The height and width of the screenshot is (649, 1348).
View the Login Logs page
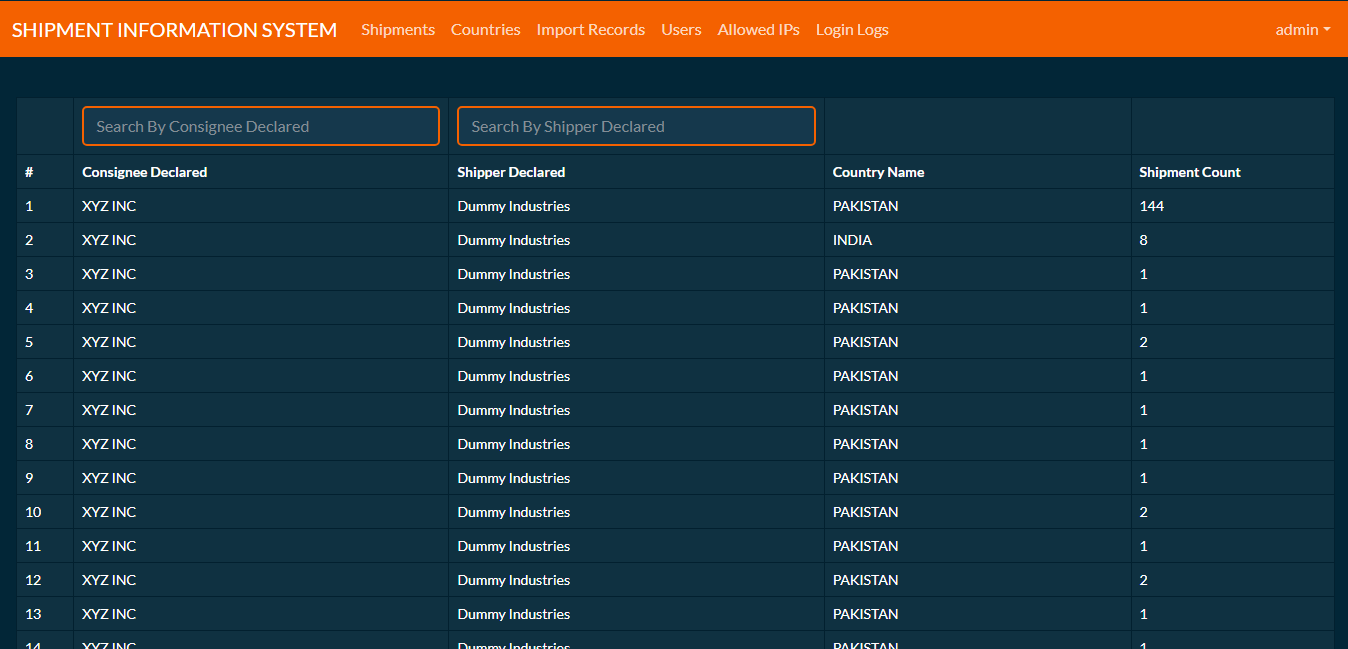point(852,30)
